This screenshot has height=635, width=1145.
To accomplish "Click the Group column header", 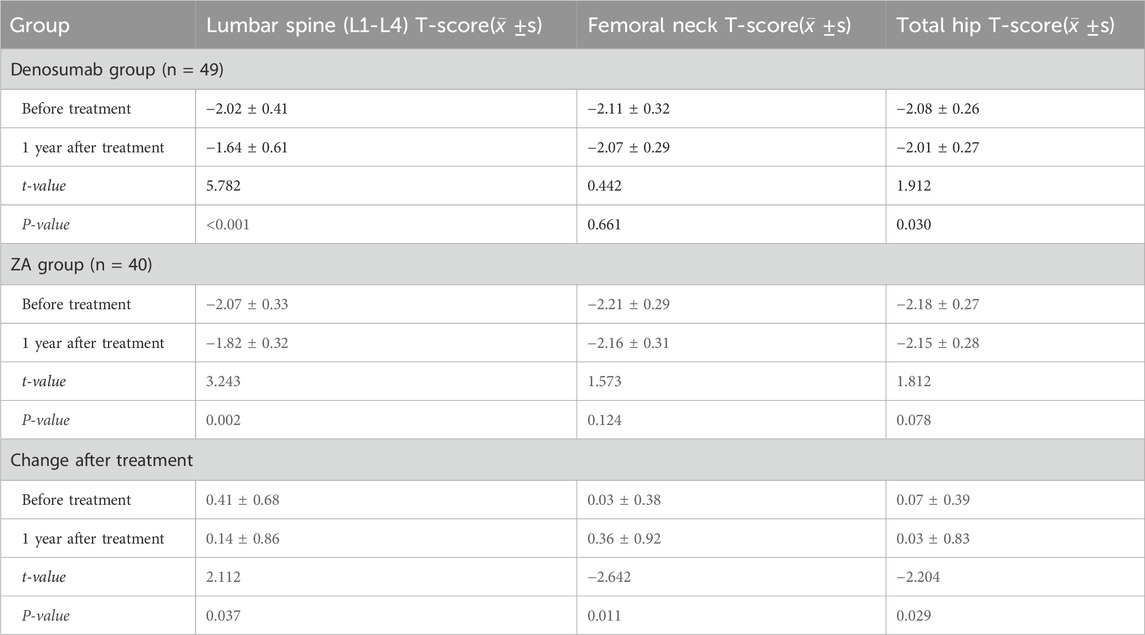I will [42, 25].
